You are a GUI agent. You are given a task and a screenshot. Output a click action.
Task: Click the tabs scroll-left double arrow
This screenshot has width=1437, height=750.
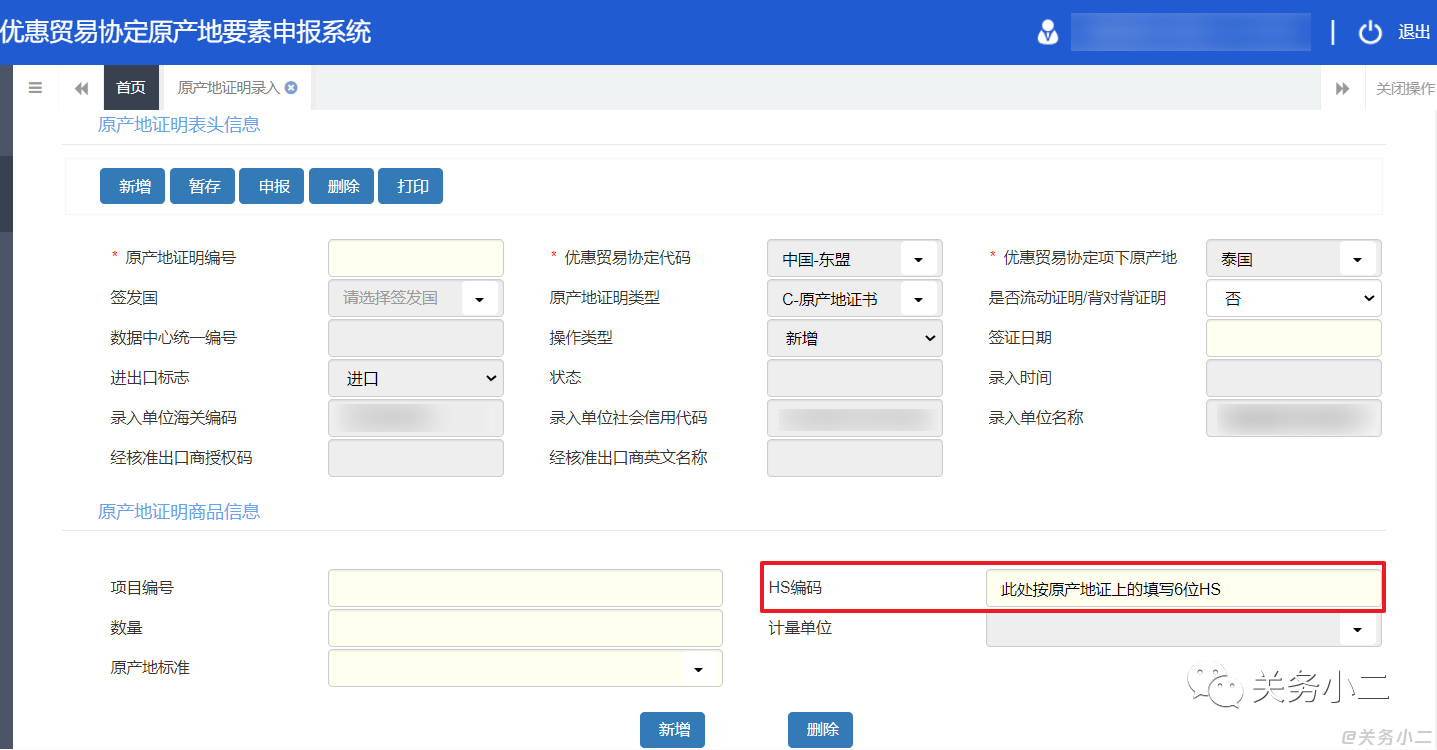tap(82, 89)
